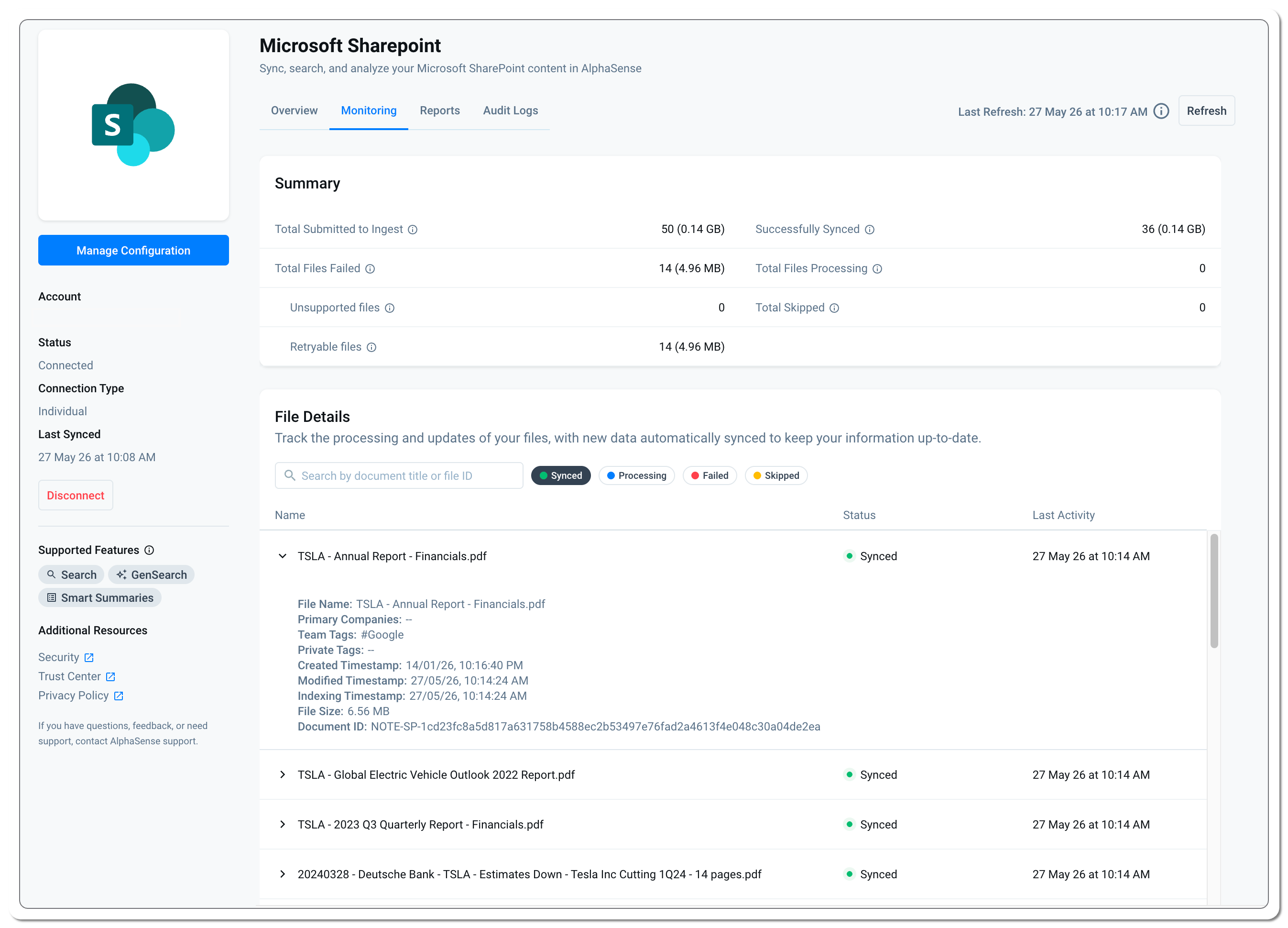
Task: Open the Trust Center link
Action: (x=69, y=677)
